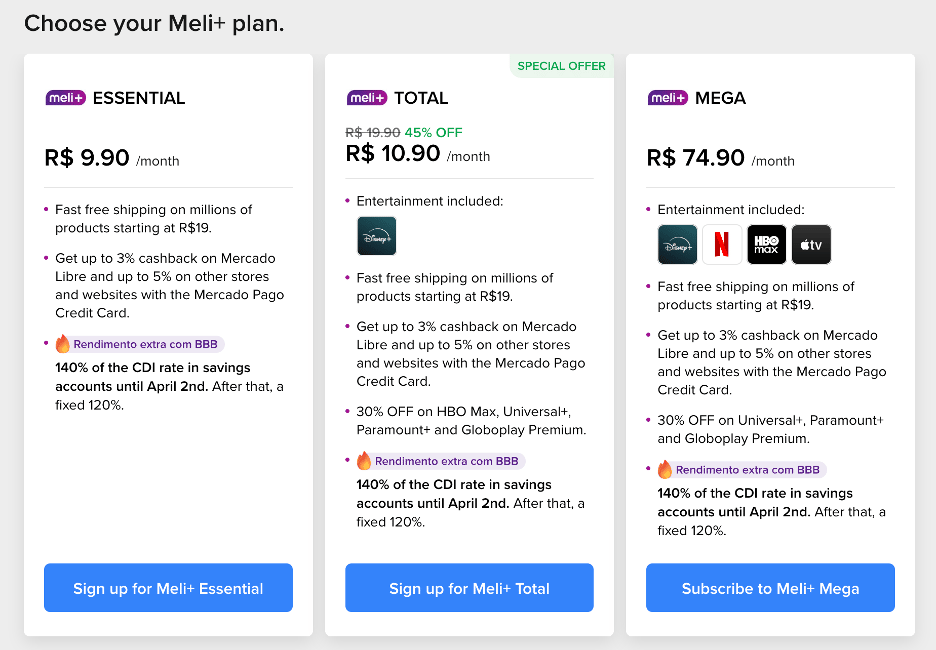Click Rendimento extra com BBB tag in Essential
This screenshot has width=936, height=650.
[x=140, y=344]
